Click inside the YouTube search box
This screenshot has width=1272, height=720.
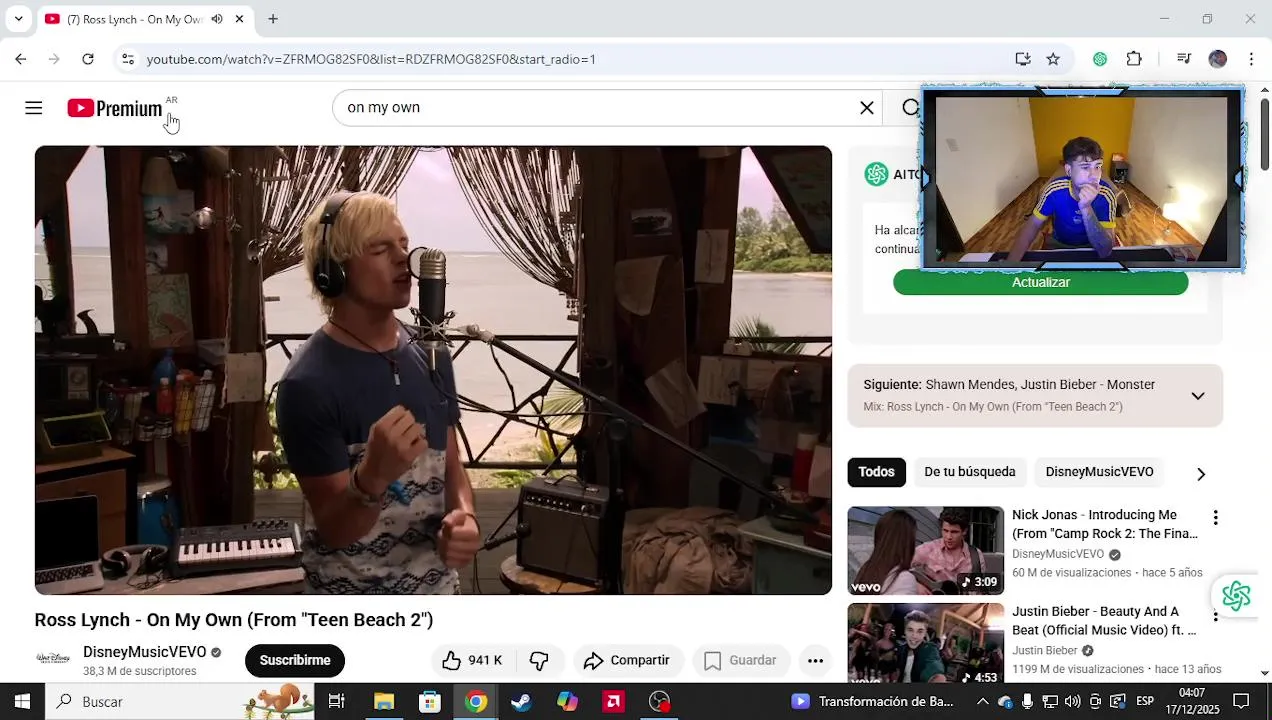pyautogui.click(x=595, y=108)
